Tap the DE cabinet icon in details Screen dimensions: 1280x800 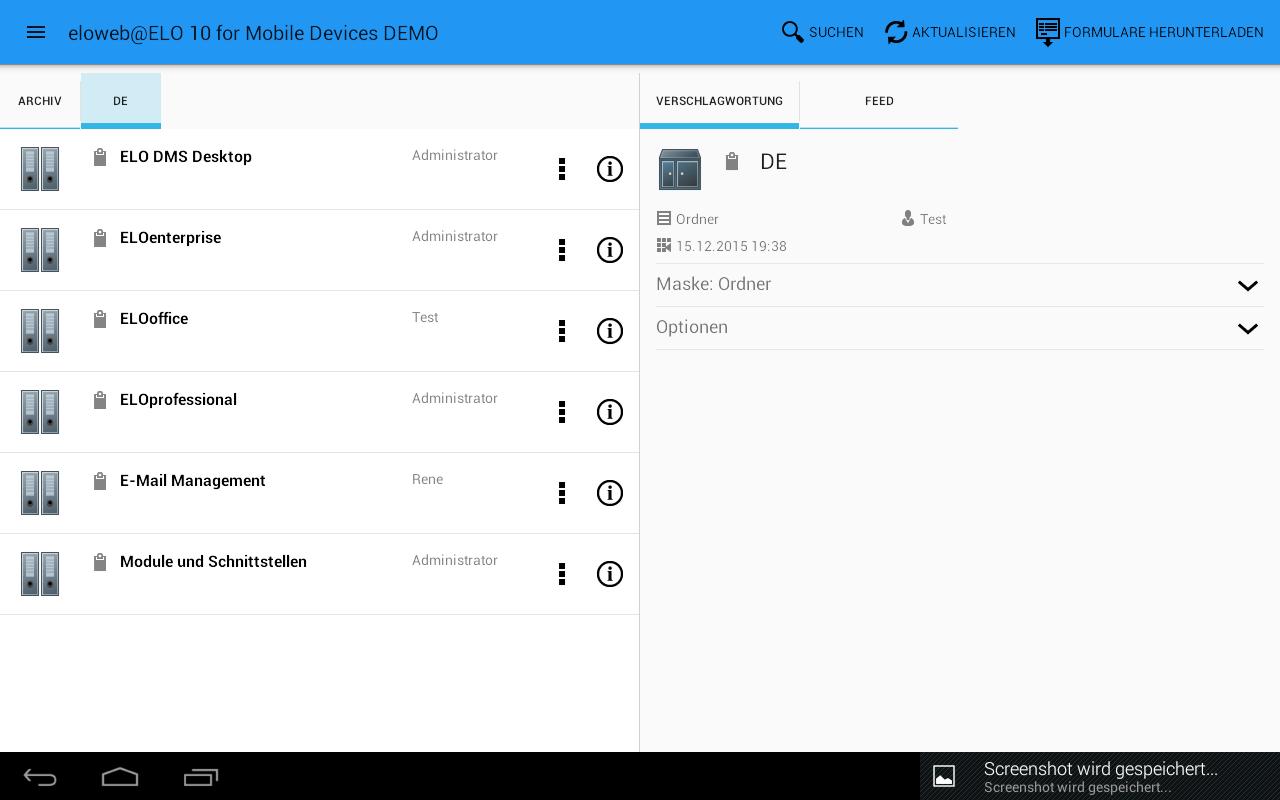(x=680, y=169)
